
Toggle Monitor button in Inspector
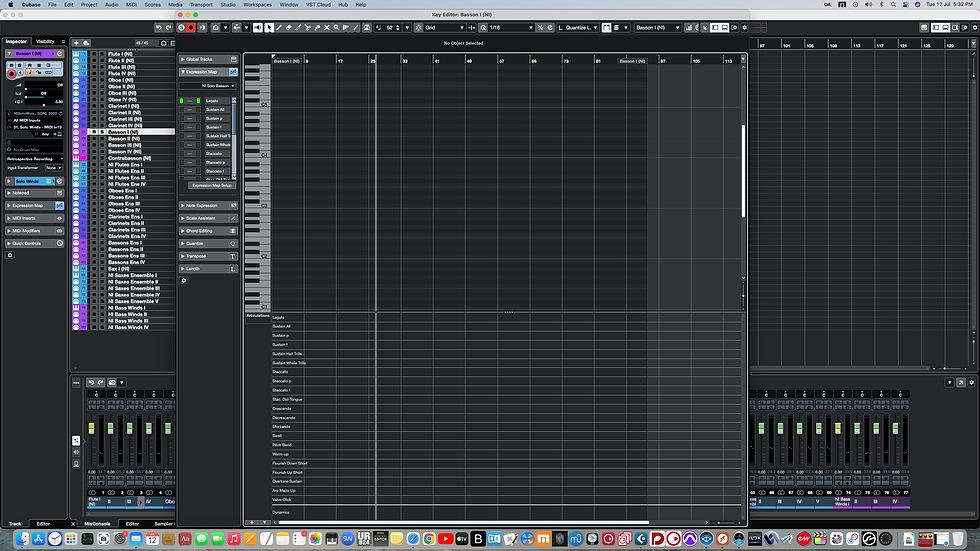click(20, 73)
